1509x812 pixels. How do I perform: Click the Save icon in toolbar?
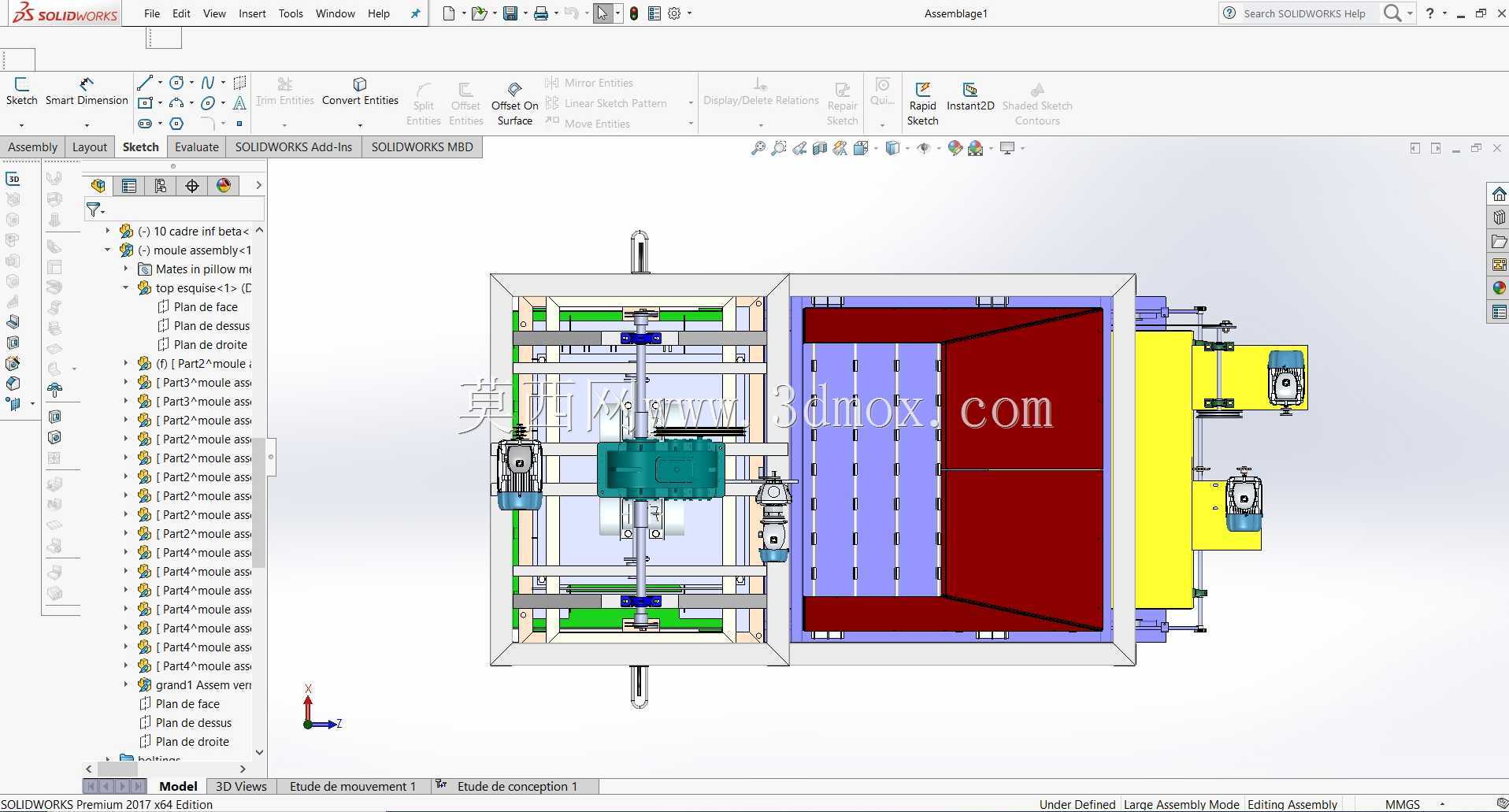pyautogui.click(x=510, y=13)
